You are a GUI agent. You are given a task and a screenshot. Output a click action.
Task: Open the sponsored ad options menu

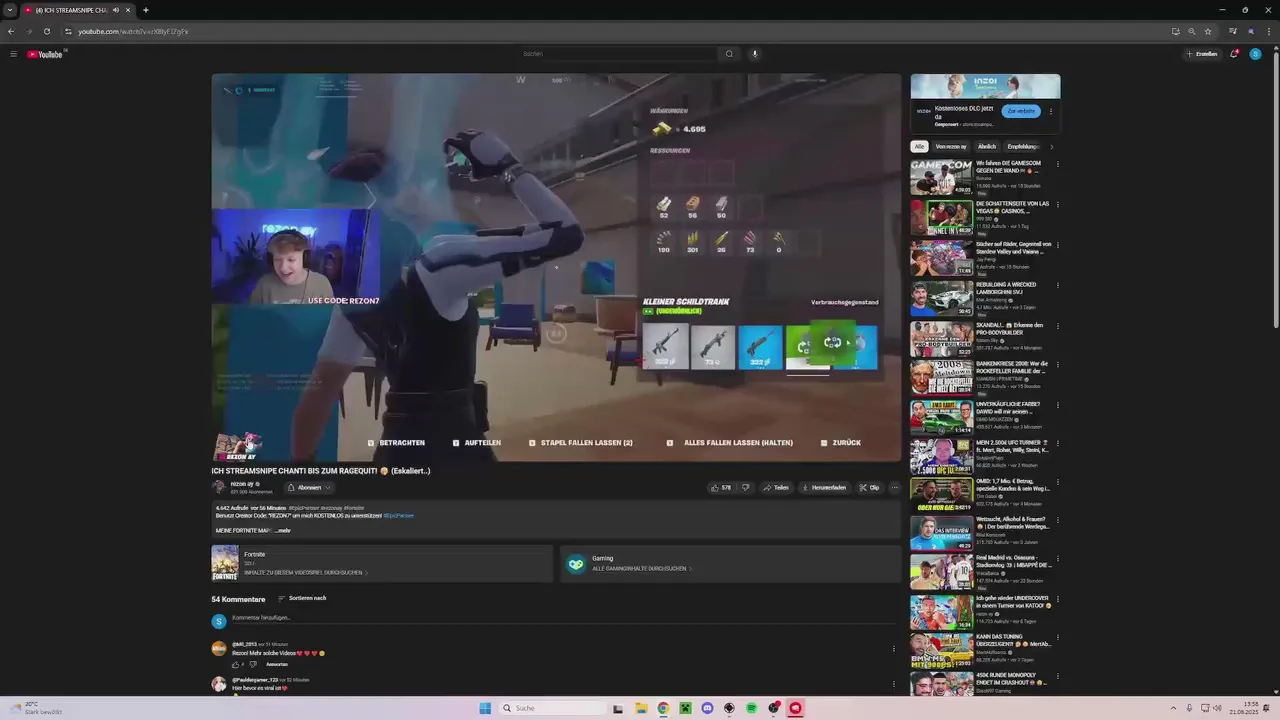pos(1051,111)
